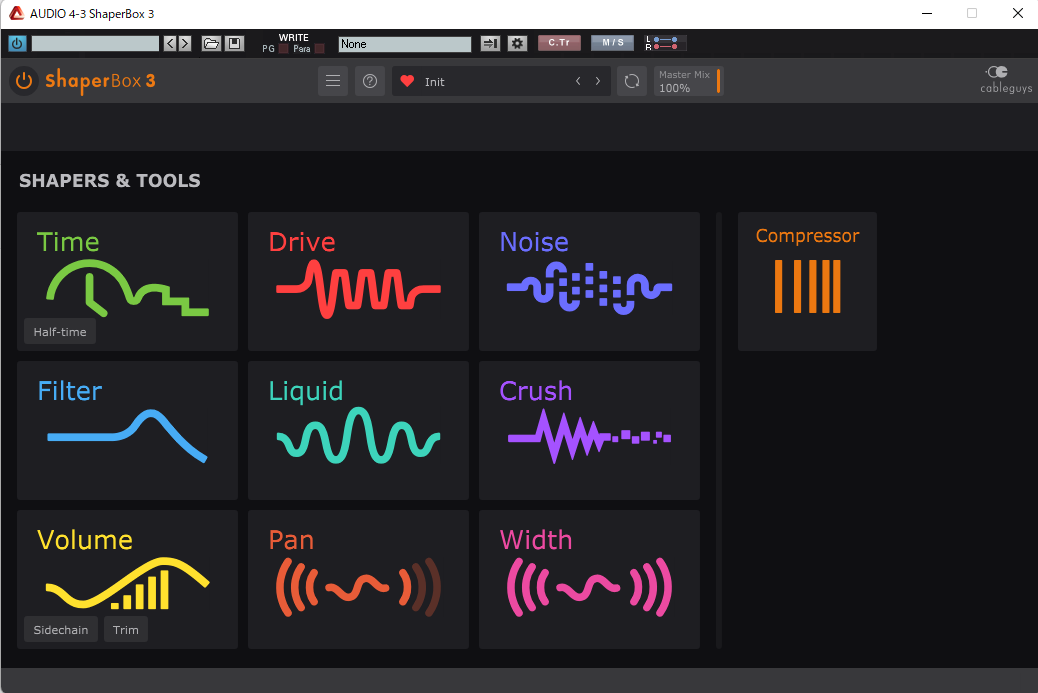Add the Drive shaper
This screenshot has height=693, width=1038.
point(358,281)
